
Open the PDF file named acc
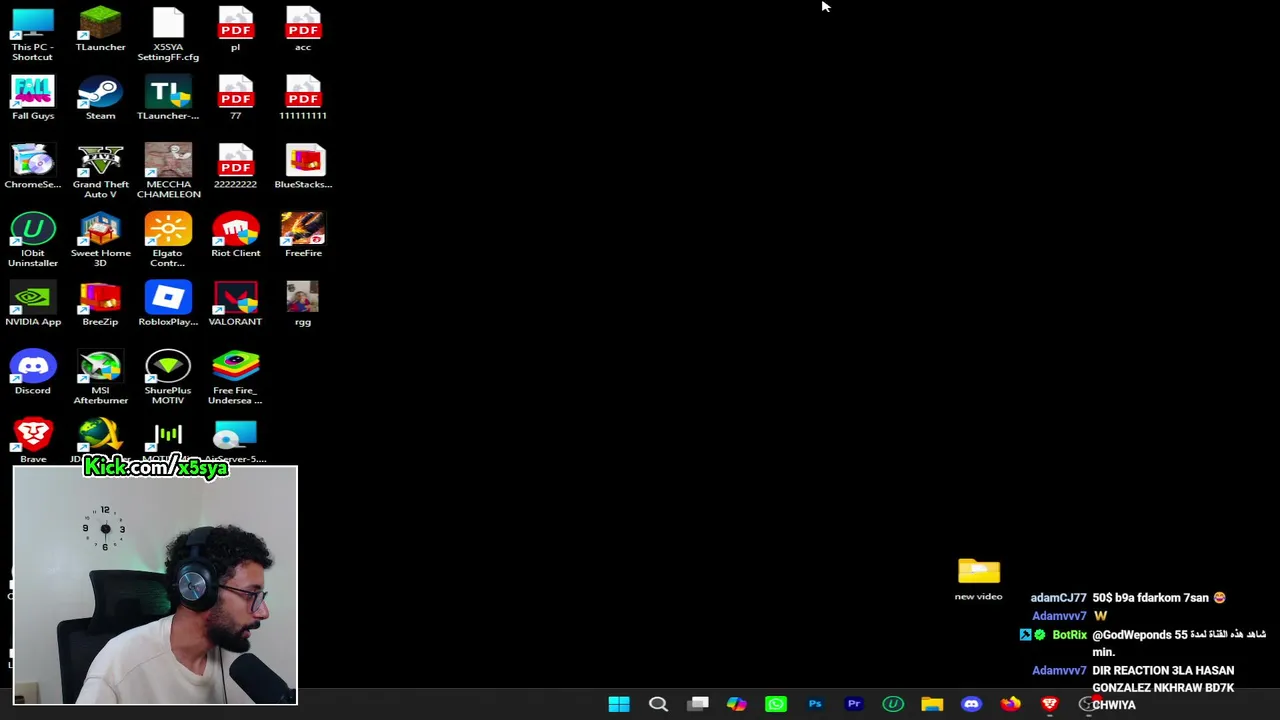tap(303, 29)
